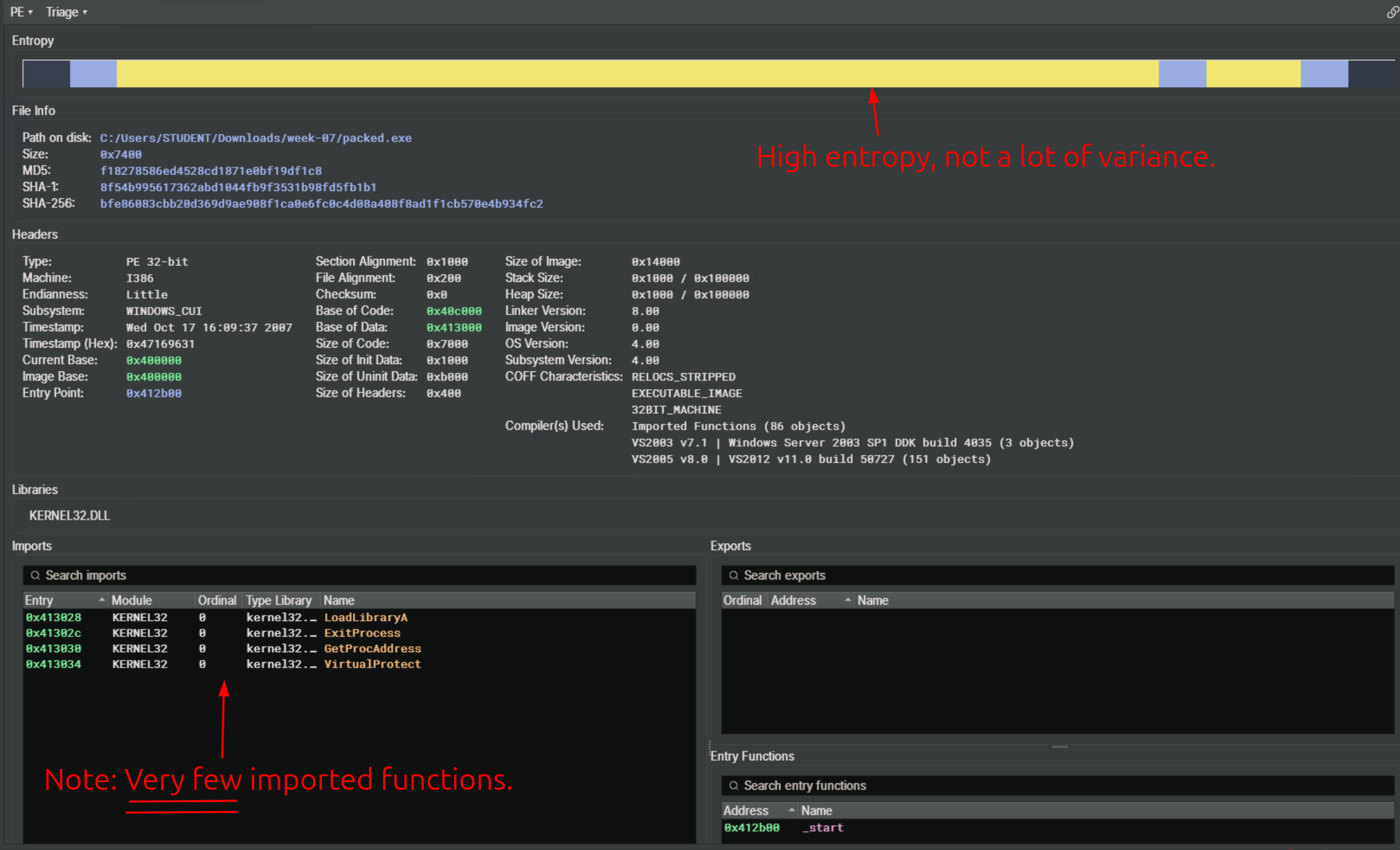Click the Entry Point address 0x412b00
This screenshot has height=850, width=1400.
tap(154, 393)
